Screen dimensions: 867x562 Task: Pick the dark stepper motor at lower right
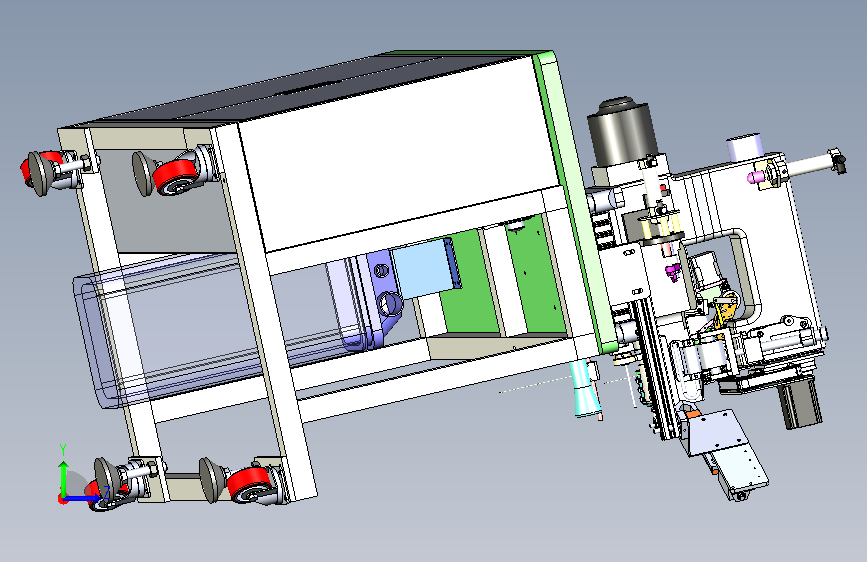click(800, 404)
